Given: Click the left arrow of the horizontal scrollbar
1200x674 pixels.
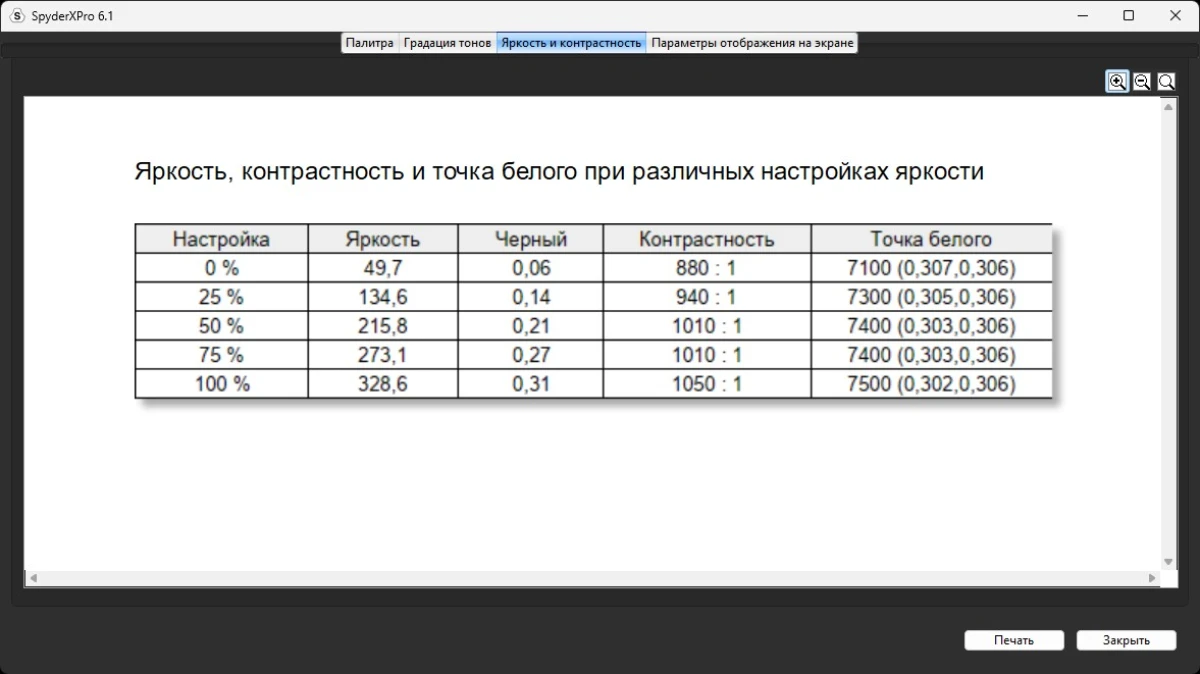Looking at the screenshot, I should pos(32,576).
